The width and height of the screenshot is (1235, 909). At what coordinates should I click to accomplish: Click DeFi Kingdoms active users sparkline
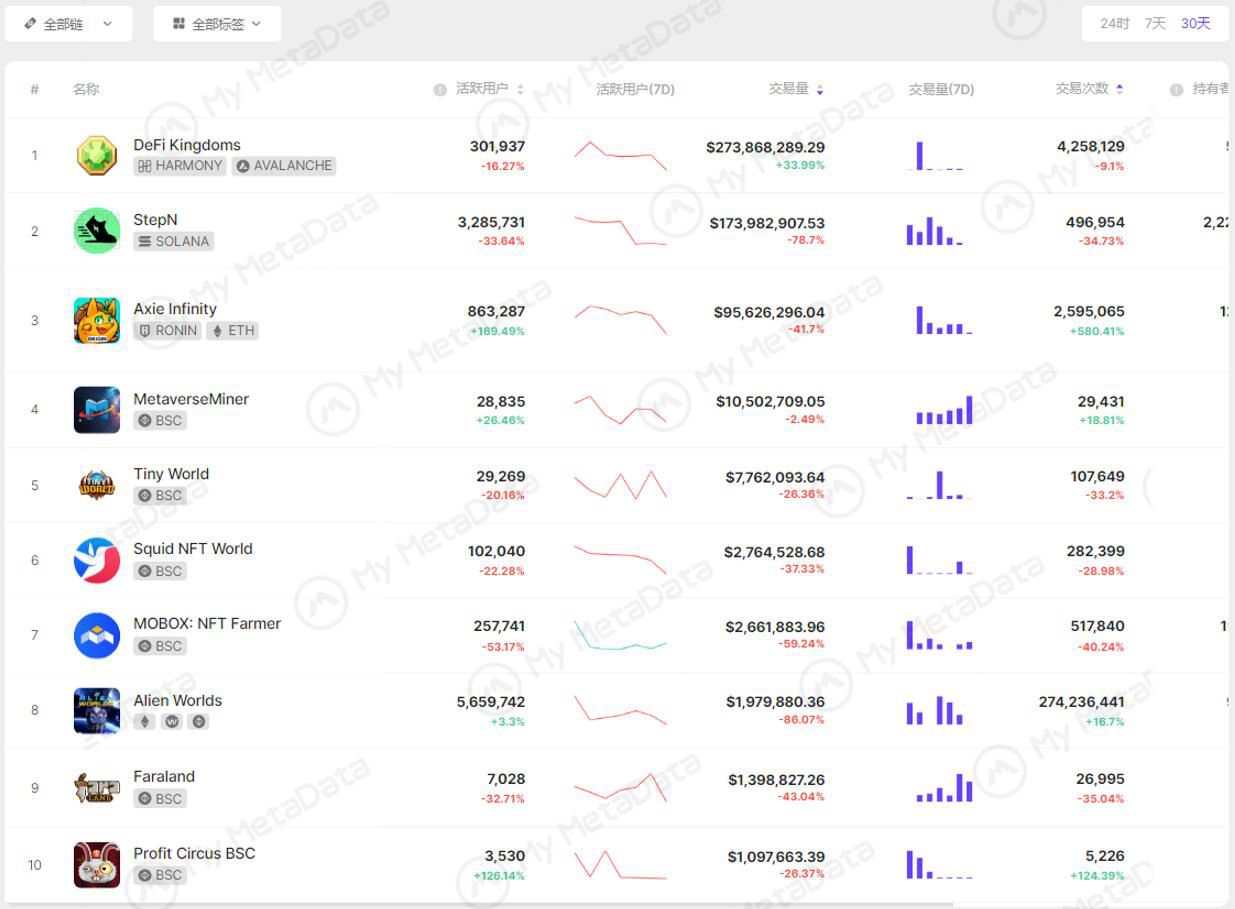(x=620, y=155)
